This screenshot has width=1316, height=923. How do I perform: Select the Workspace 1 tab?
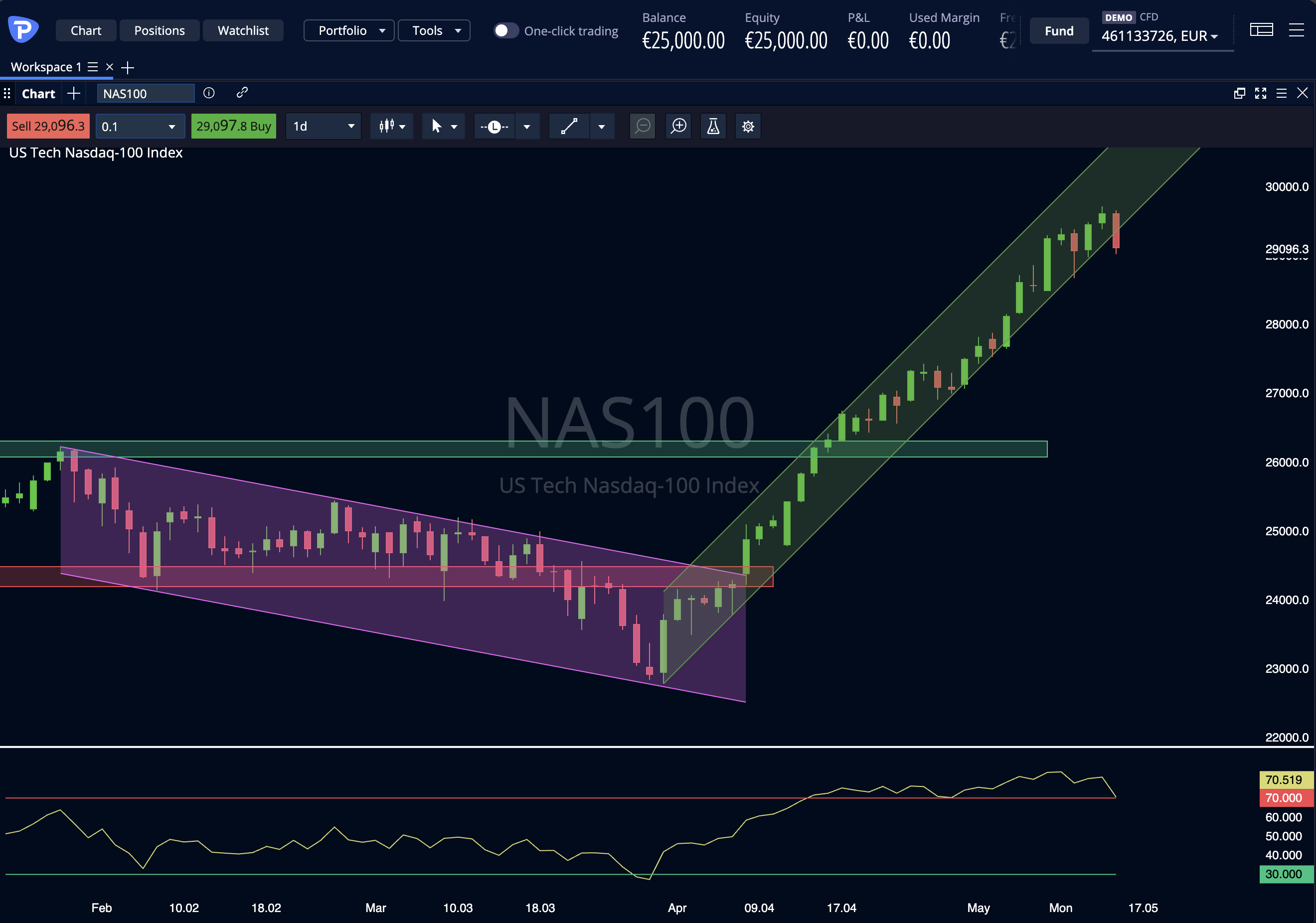(46, 67)
